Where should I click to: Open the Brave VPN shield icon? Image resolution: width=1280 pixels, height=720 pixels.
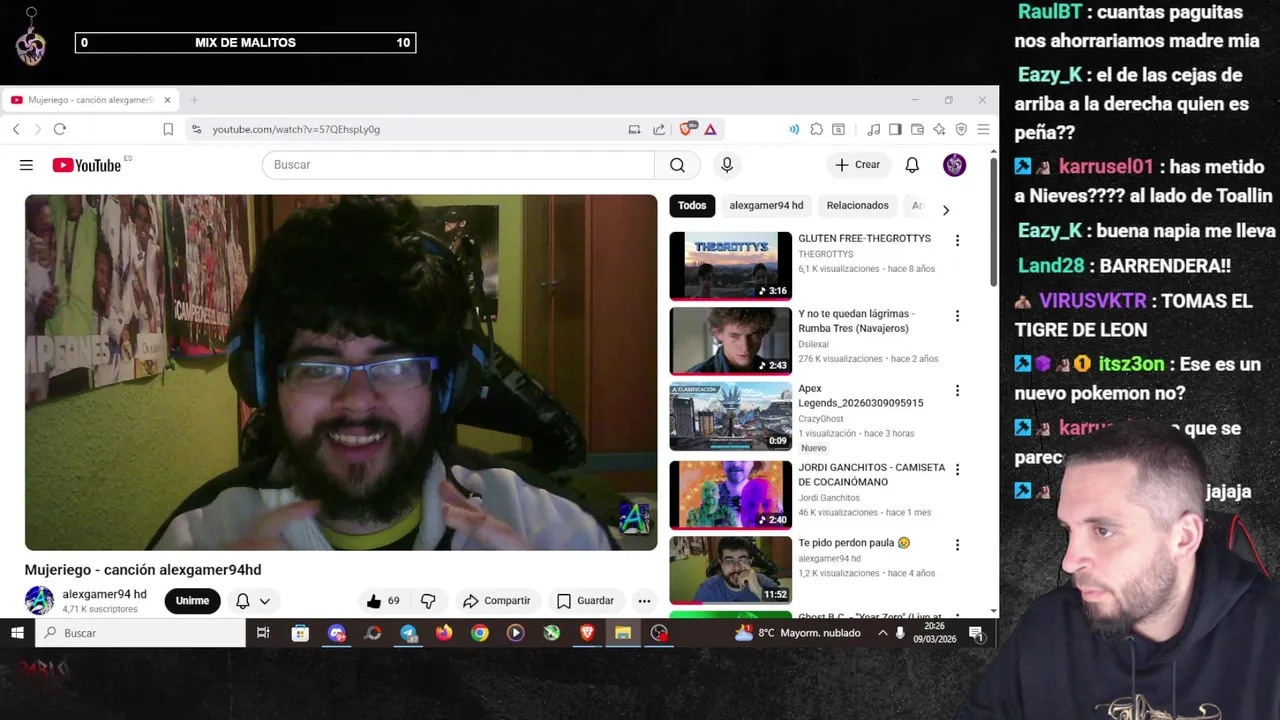[961, 129]
